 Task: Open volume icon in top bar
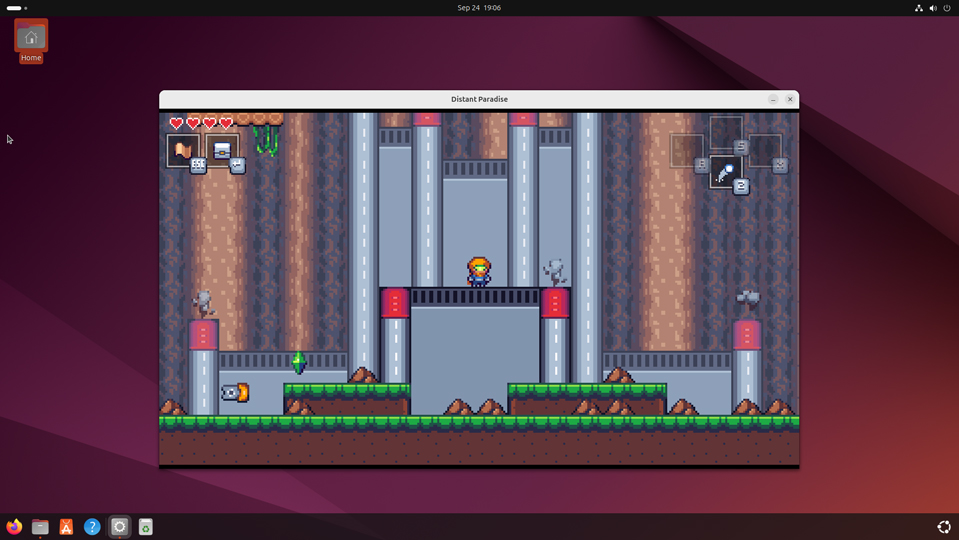(x=933, y=8)
